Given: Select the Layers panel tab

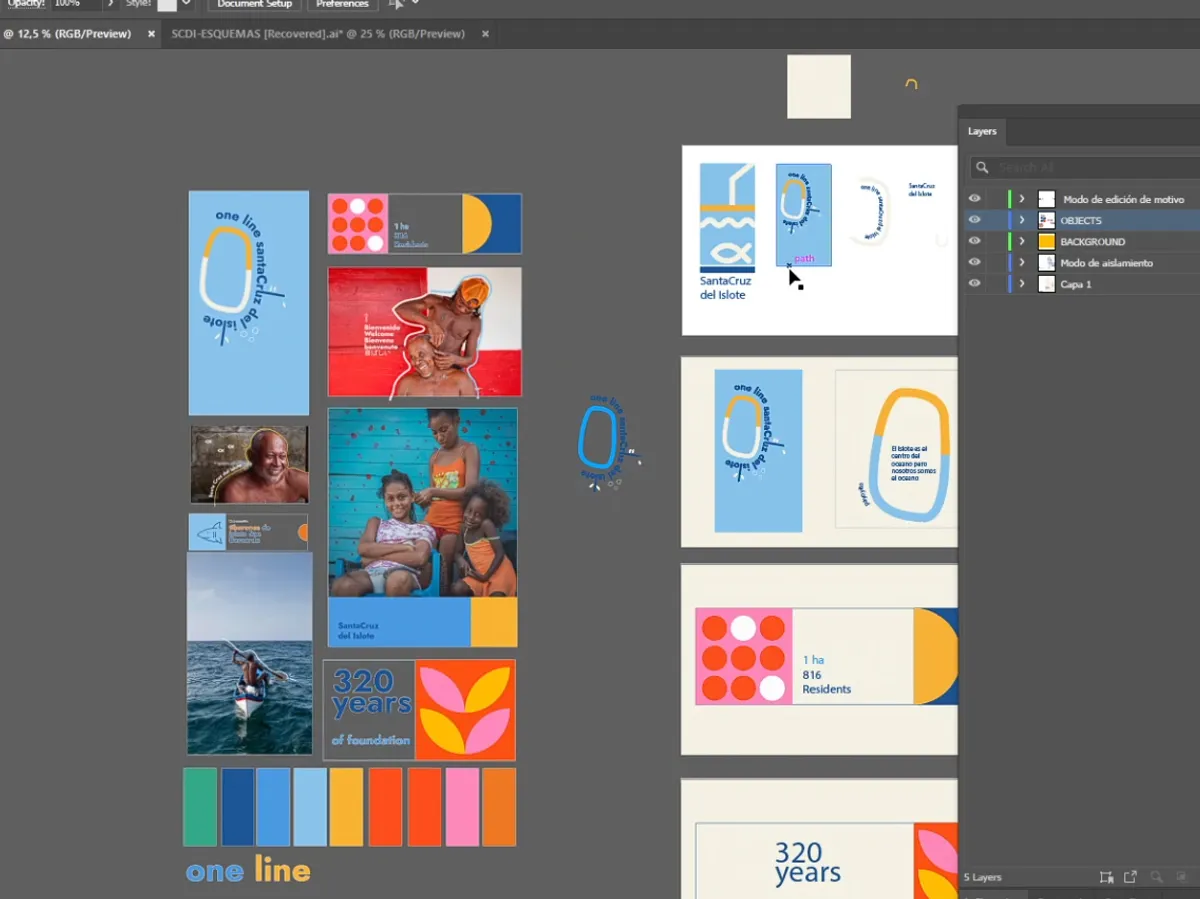Looking at the screenshot, I should [x=982, y=132].
